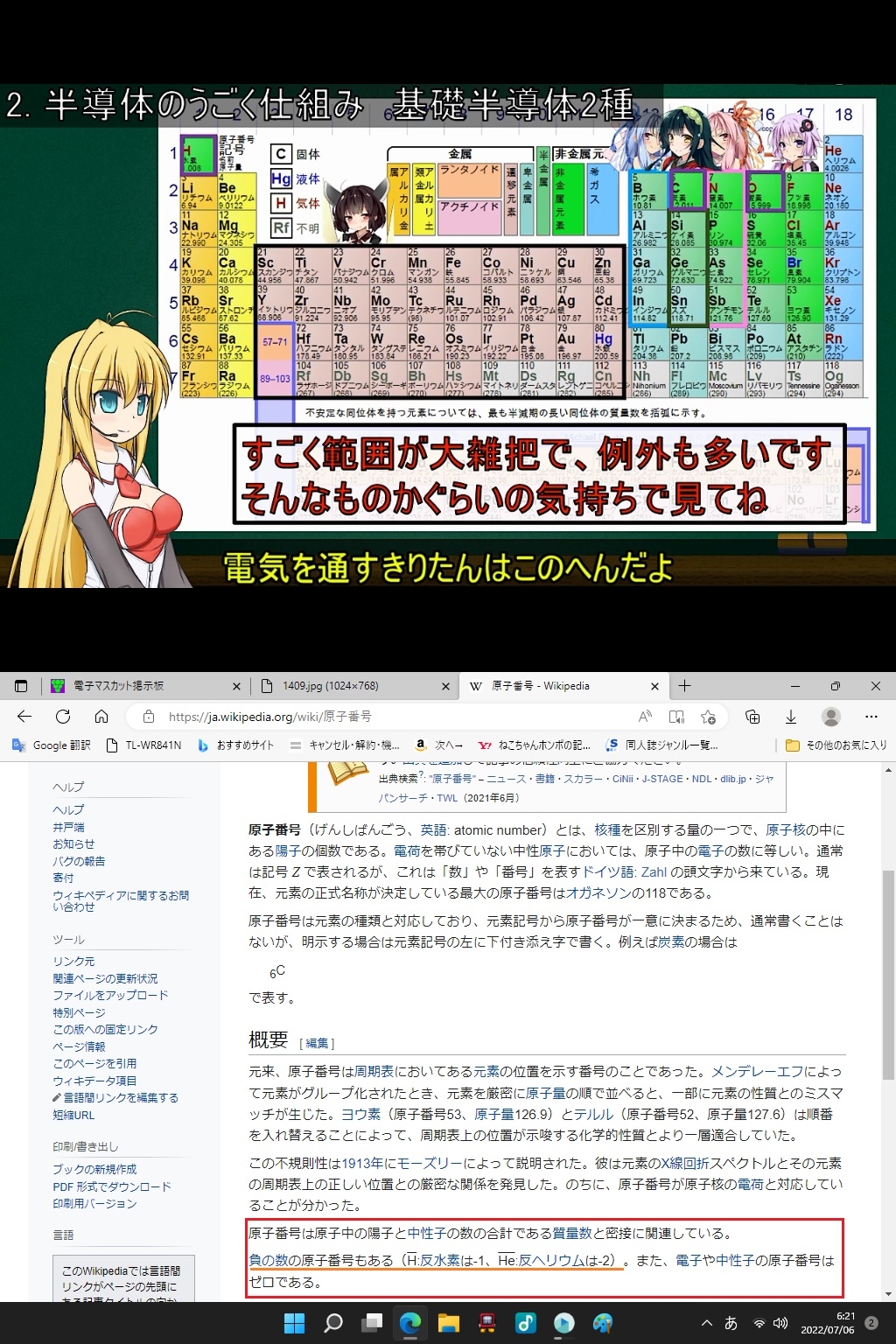Click the clock showing 6:21
This screenshot has width=896, height=1344.
point(828,1323)
